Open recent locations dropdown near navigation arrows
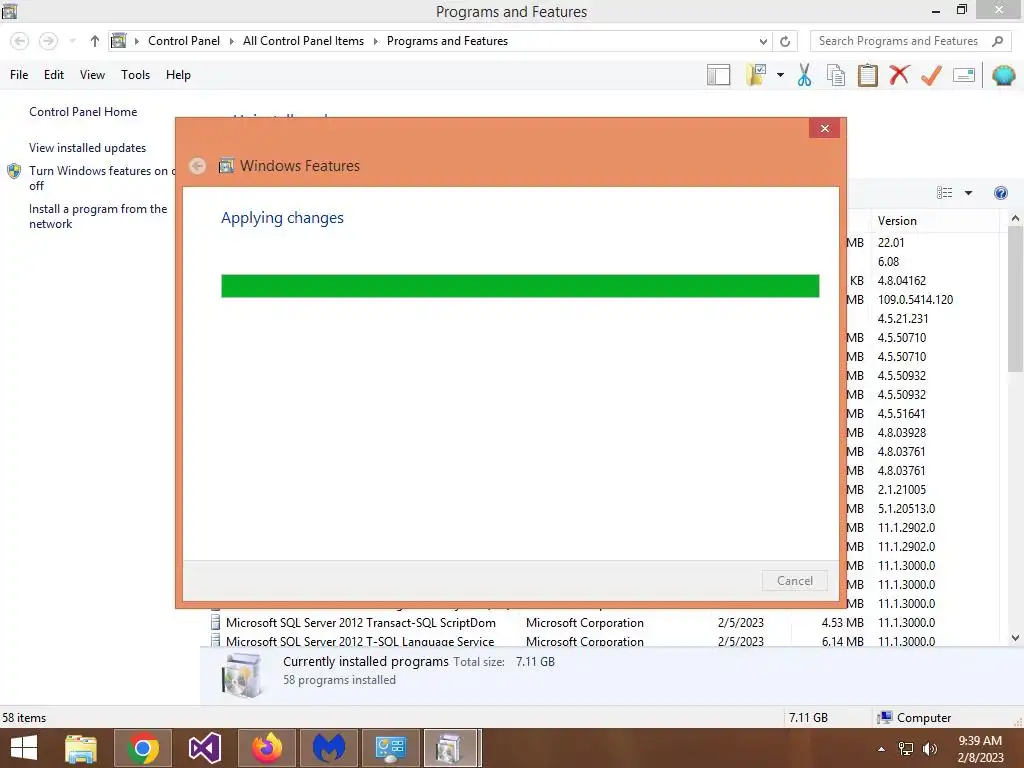Viewport: 1024px width, 768px height. point(72,41)
